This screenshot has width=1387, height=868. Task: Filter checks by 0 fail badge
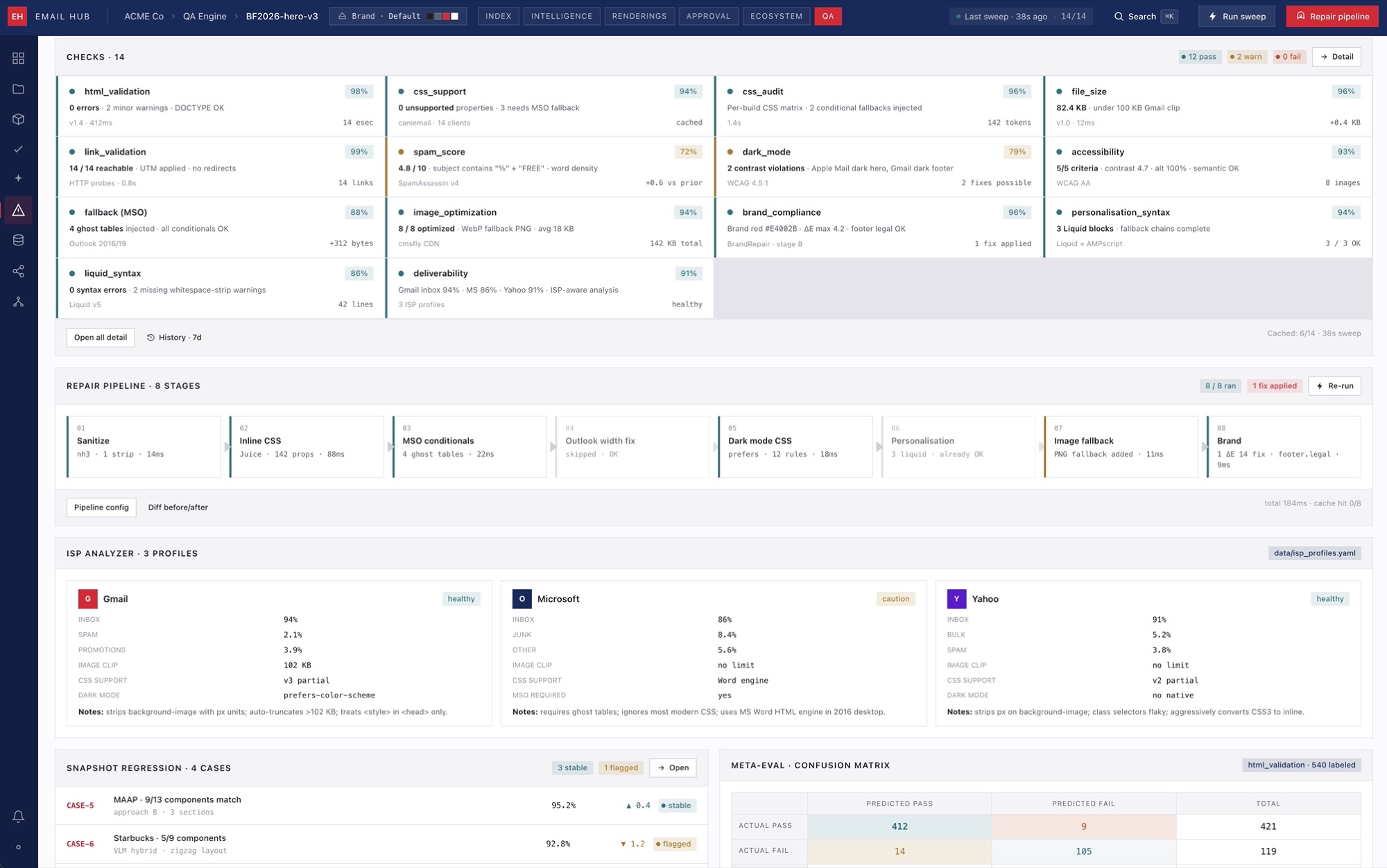coord(1289,57)
